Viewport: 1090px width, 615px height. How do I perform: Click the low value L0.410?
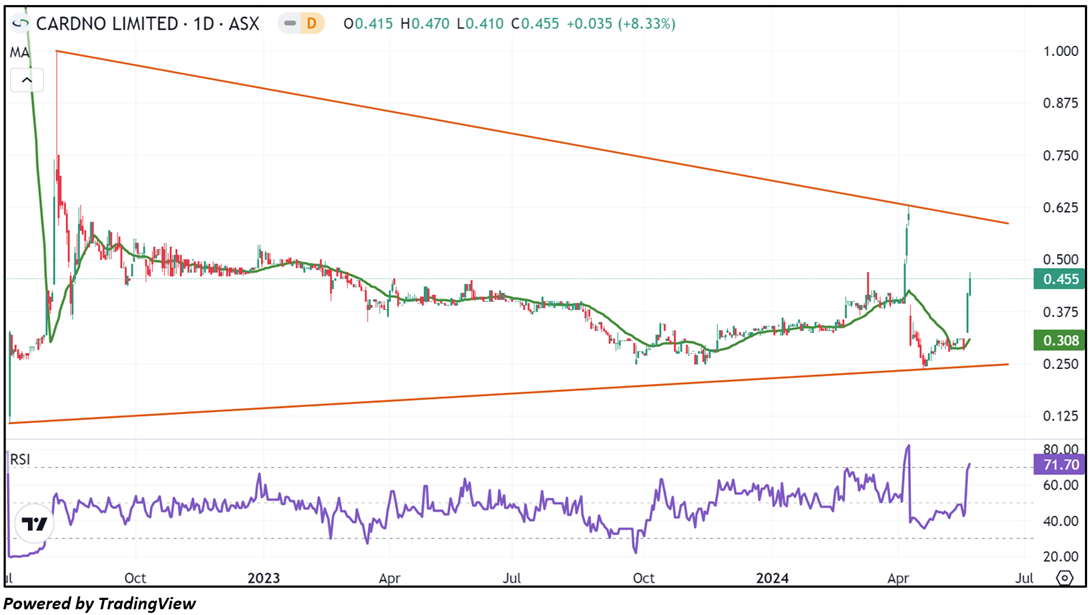[480, 24]
